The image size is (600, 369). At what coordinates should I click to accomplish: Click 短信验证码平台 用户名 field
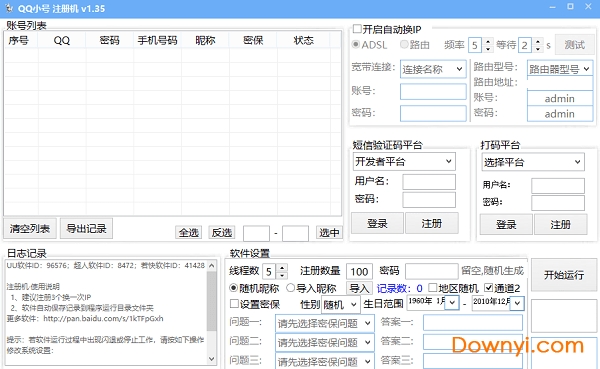[x=429, y=182]
